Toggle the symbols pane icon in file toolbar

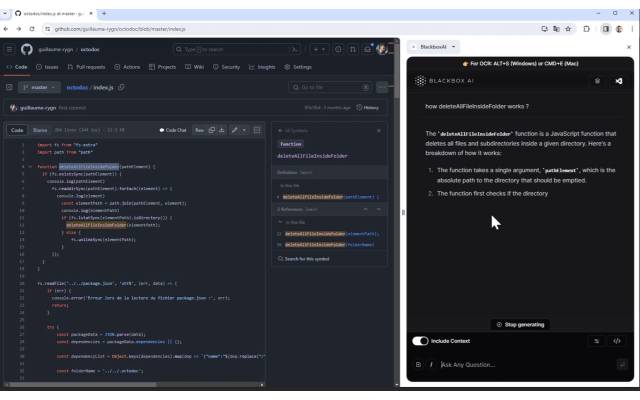[257, 130]
